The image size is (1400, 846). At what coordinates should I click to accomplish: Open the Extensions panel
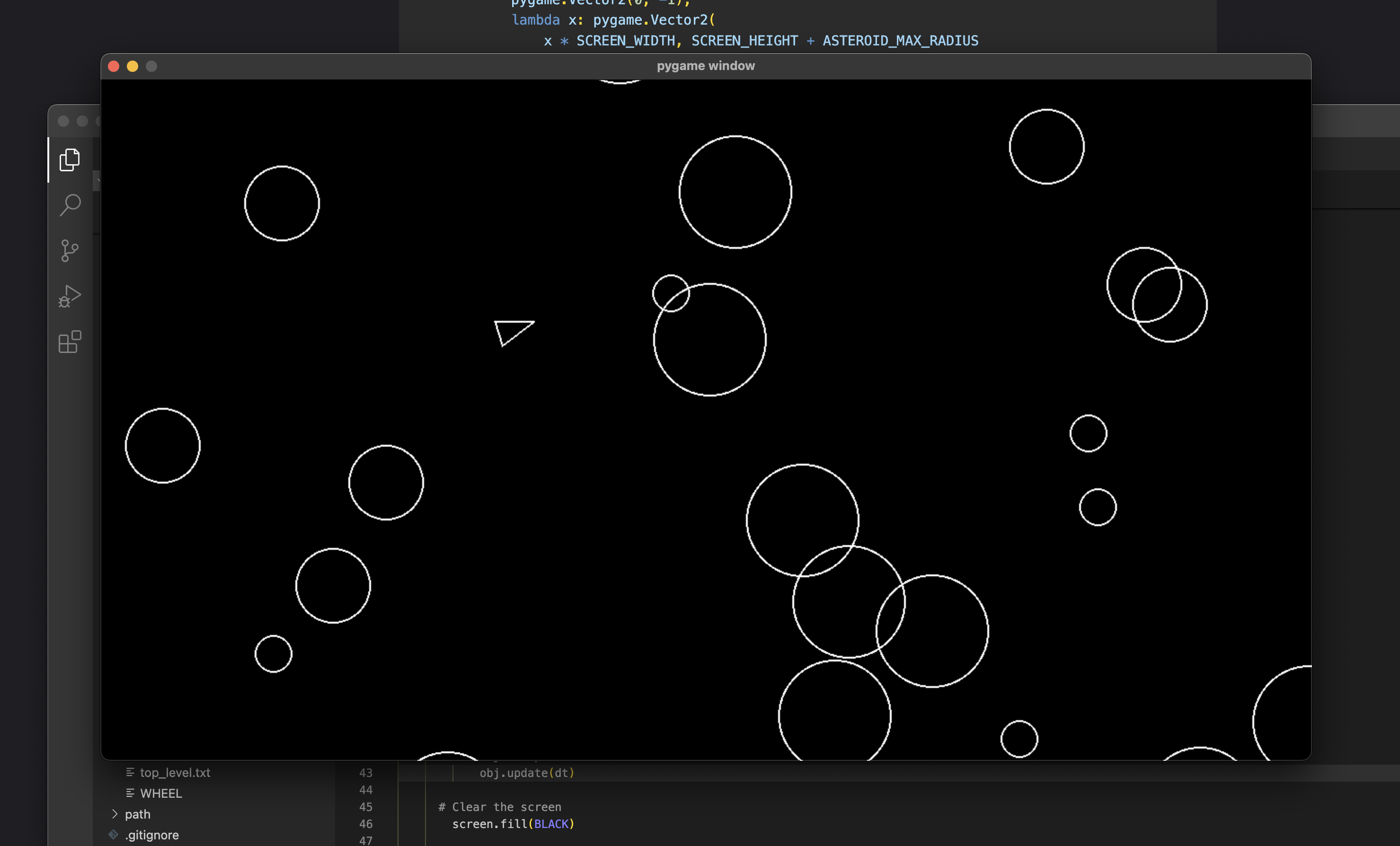(69, 342)
